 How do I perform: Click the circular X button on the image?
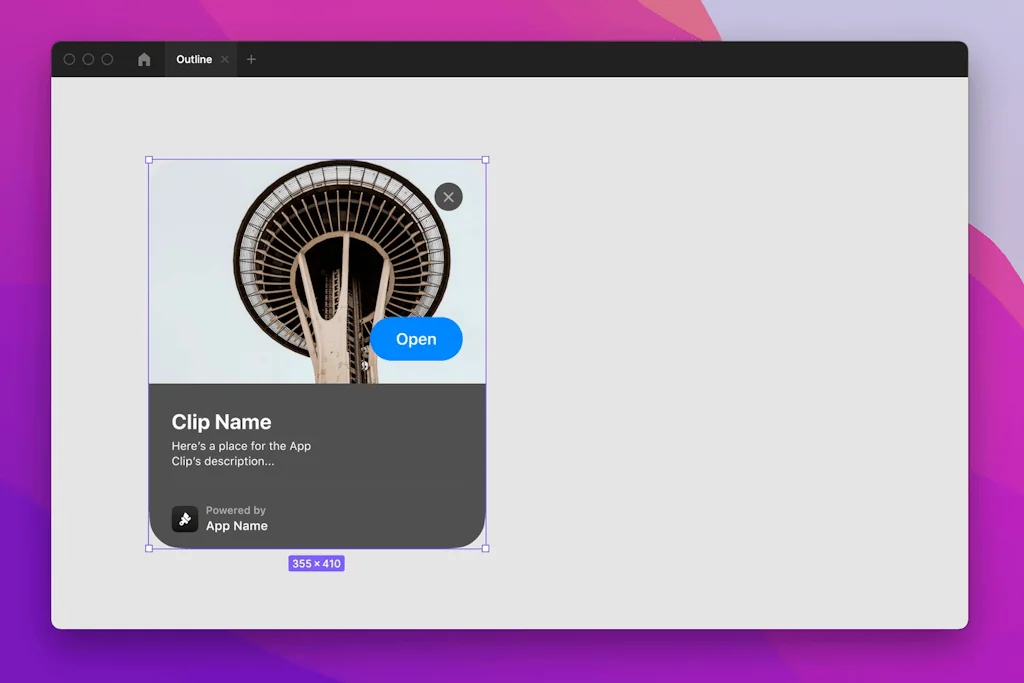pyautogui.click(x=448, y=196)
